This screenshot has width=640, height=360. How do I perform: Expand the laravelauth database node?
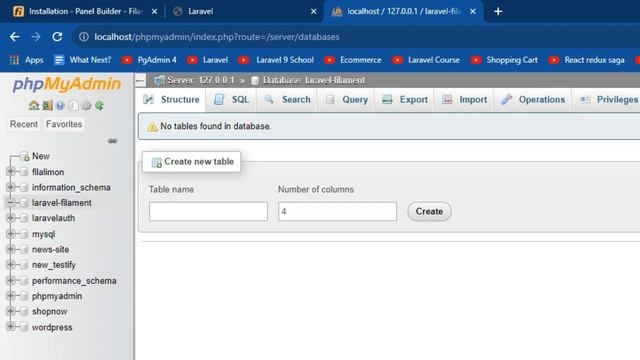[x=11, y=218]
